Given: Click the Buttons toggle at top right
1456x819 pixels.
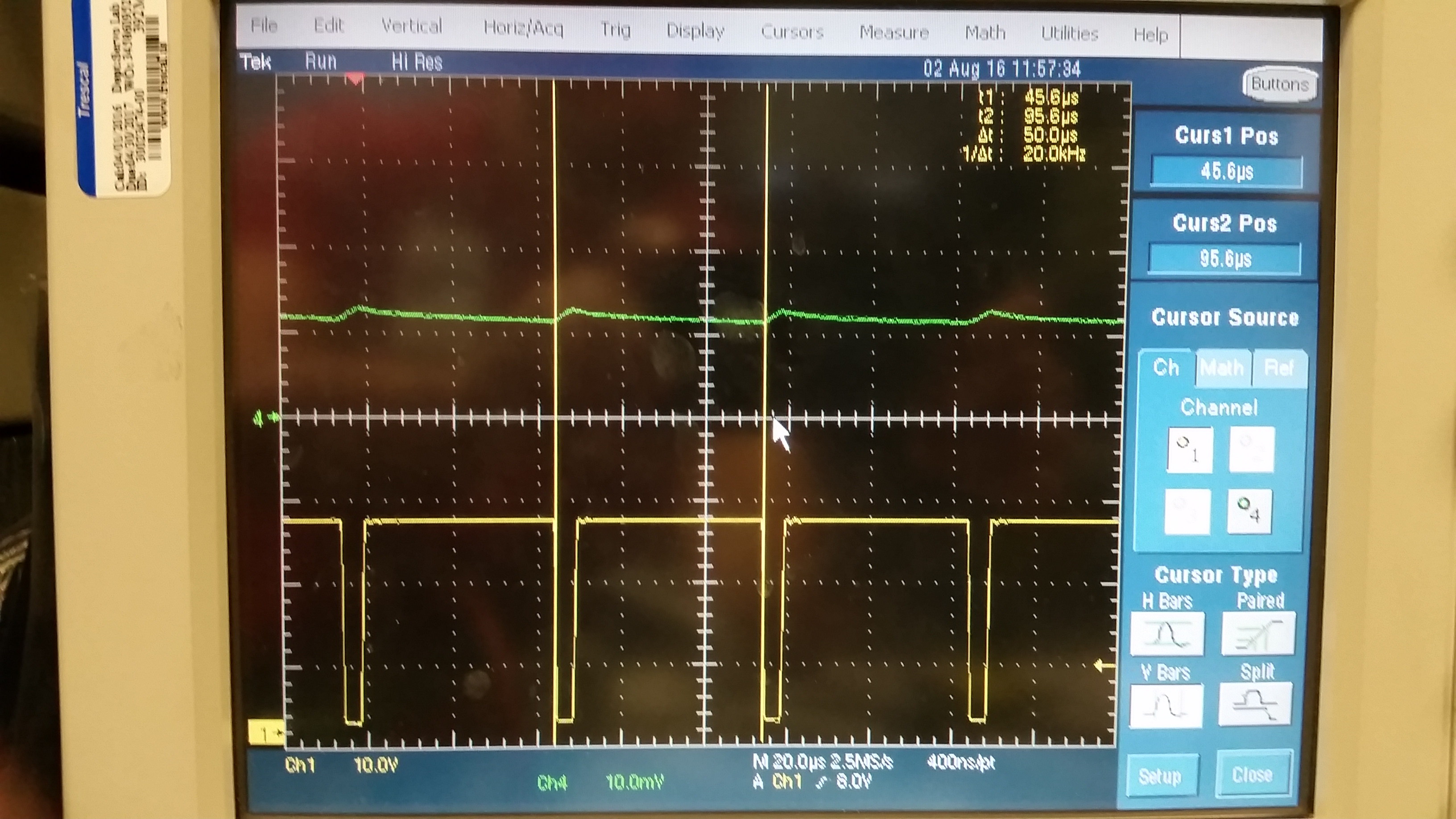Looking at the screenshot, I should [x=1280, y=85].
